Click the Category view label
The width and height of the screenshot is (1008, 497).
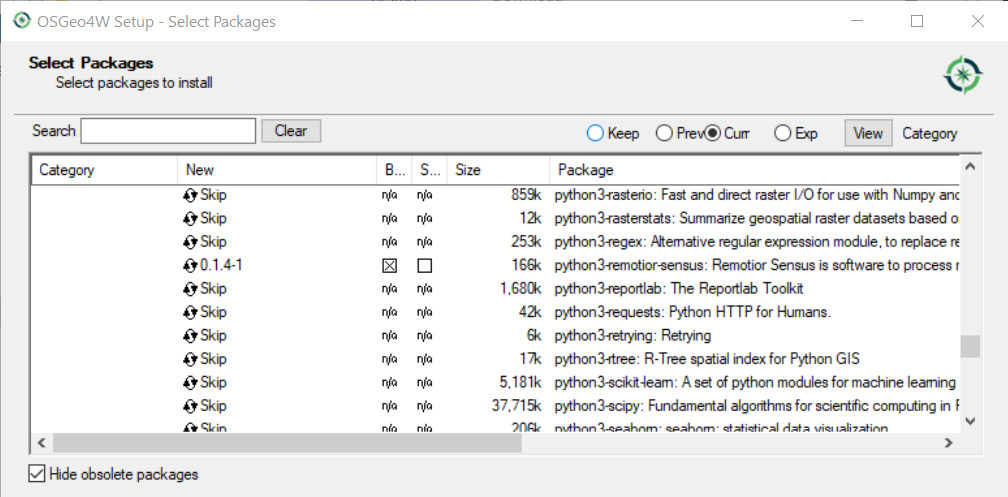[930, 133]
